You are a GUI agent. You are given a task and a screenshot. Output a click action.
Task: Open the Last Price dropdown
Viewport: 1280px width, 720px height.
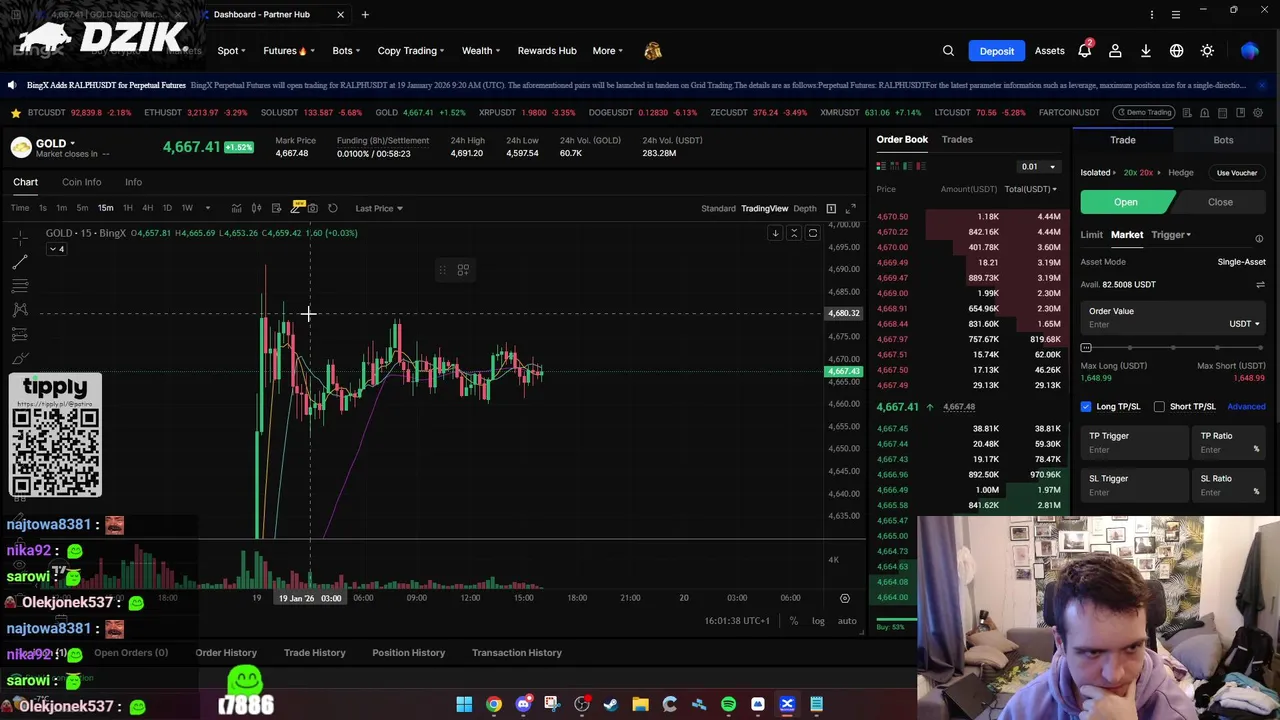[379, 208]
